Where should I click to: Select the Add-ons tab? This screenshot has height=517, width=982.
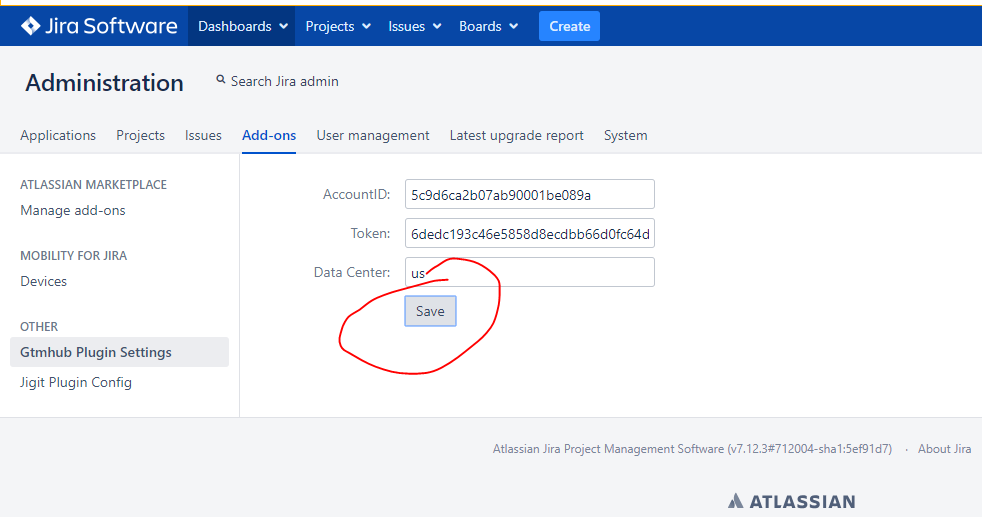(x=269, y=135)
